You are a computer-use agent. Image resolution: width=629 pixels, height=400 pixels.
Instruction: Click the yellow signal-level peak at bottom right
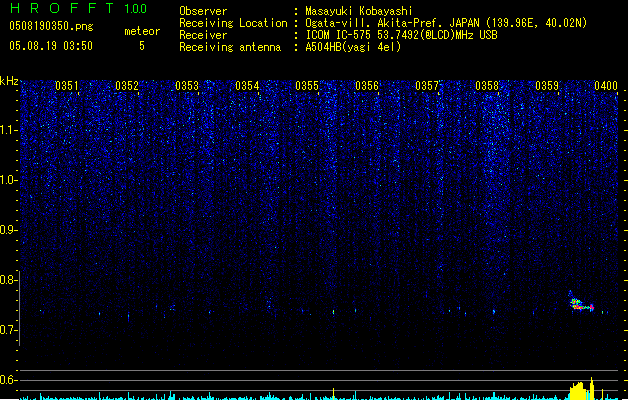[x=582, y=390]
